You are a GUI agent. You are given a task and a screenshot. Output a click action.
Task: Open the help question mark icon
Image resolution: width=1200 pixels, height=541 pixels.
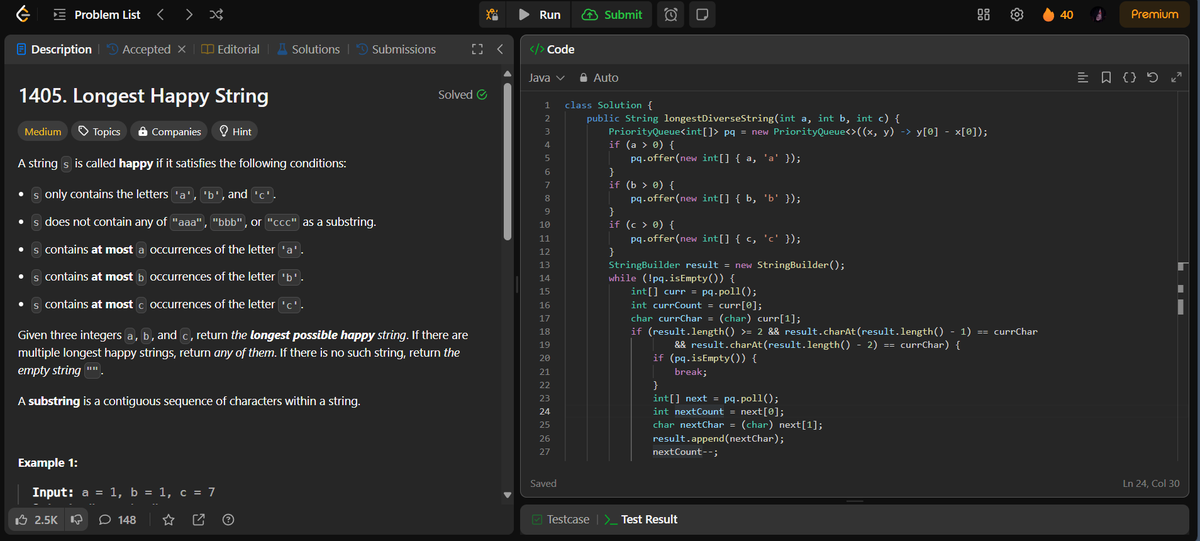click(x=228, y=519)
